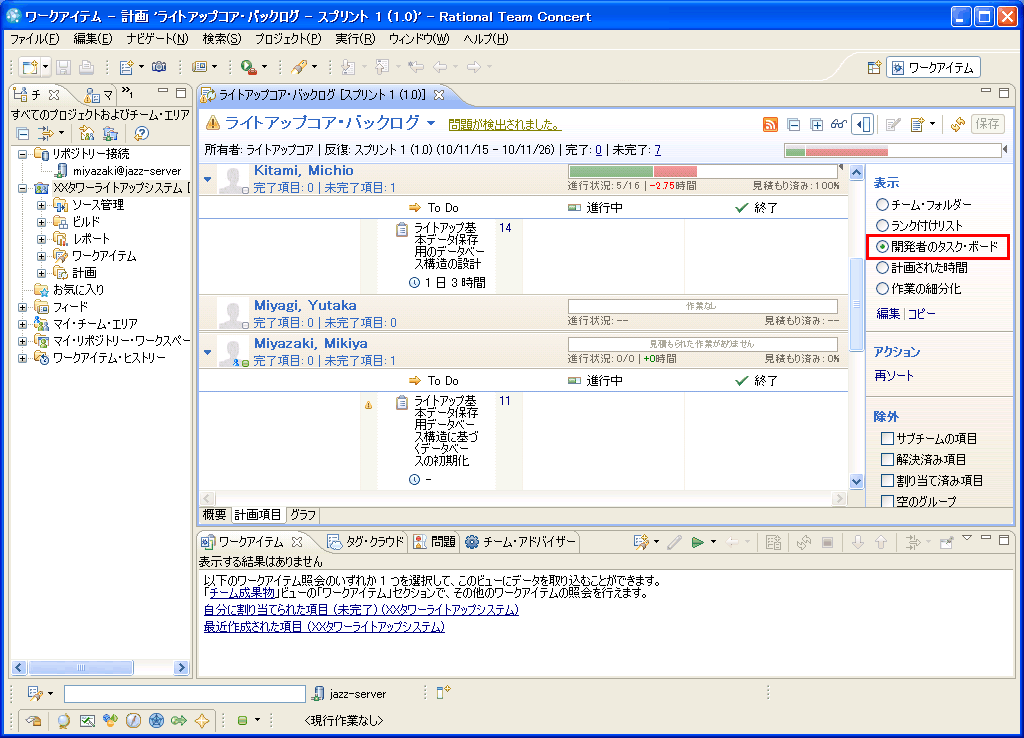This screenshot has height=738, width=1024.
Task: Click the overall plan progress bar at top right
Action: point(893,151)
